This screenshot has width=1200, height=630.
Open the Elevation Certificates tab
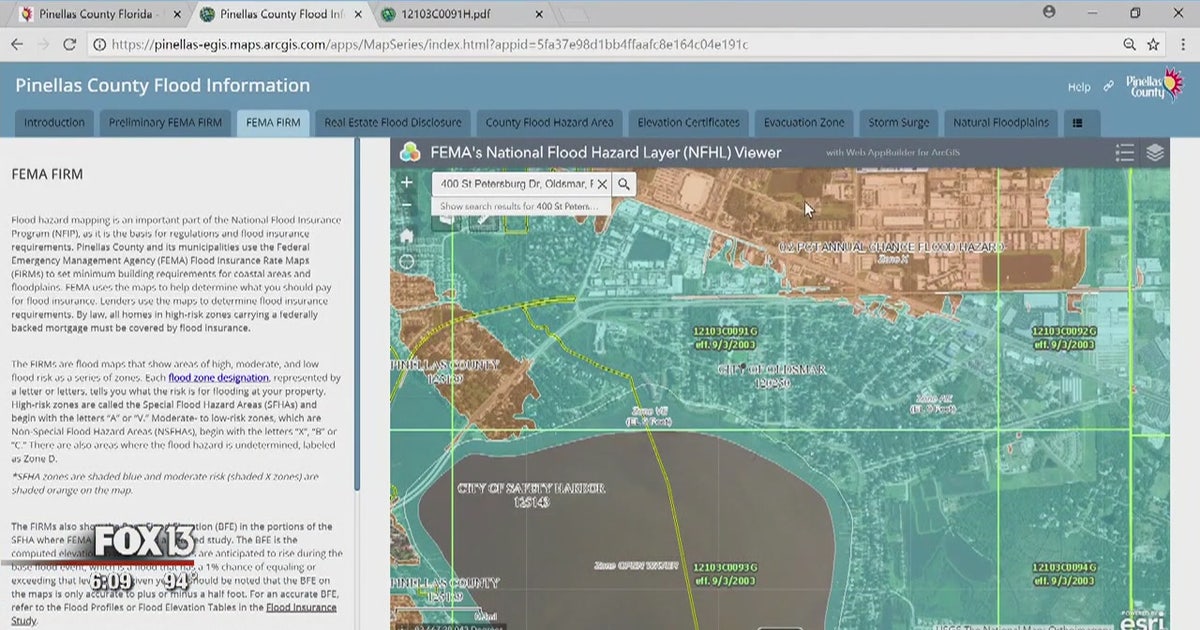tap(688, 123)
